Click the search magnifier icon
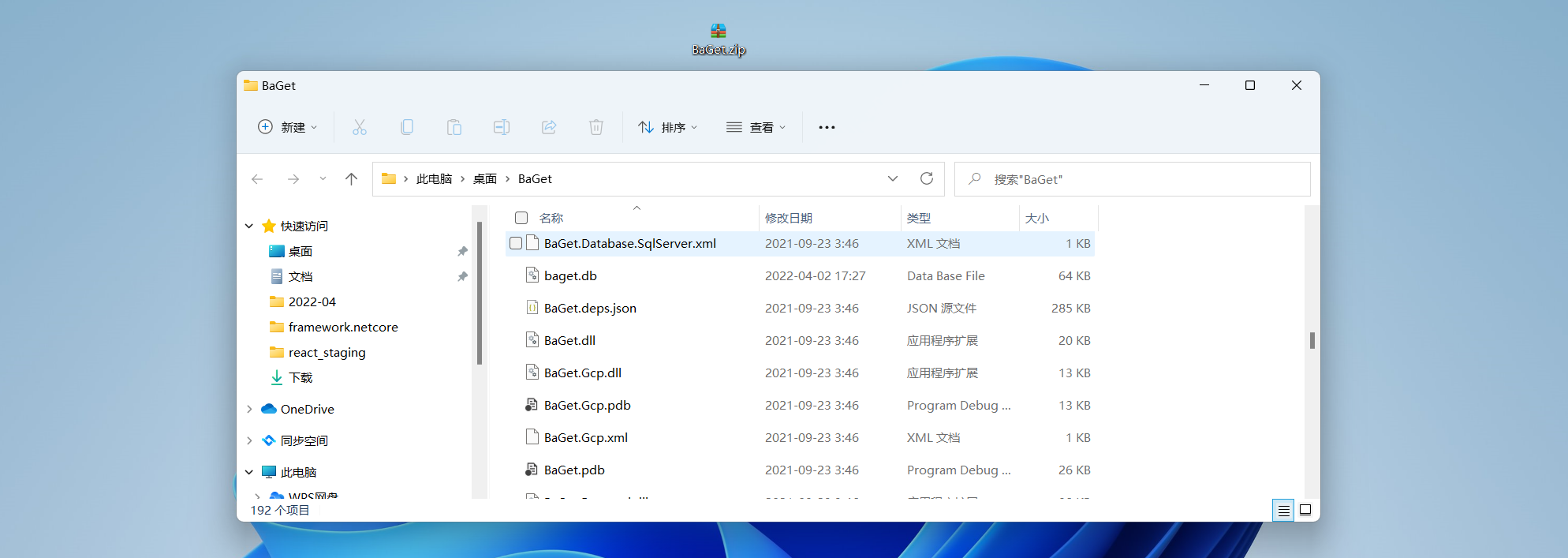This screenshot has height=558, width=1568. tap(975, 179)
